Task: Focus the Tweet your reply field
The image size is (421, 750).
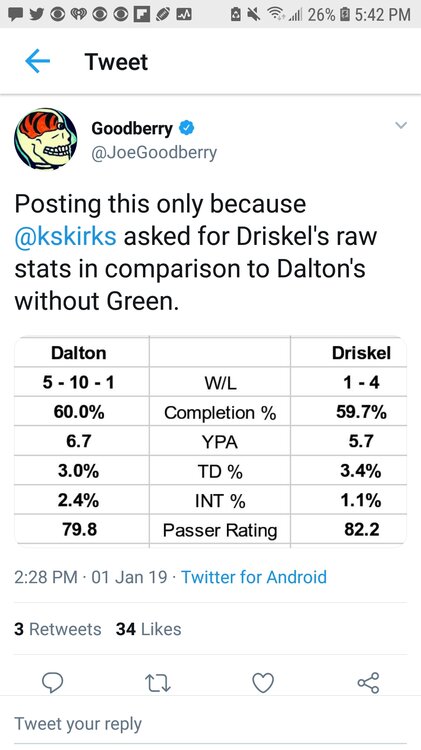Action: (210, 724)
